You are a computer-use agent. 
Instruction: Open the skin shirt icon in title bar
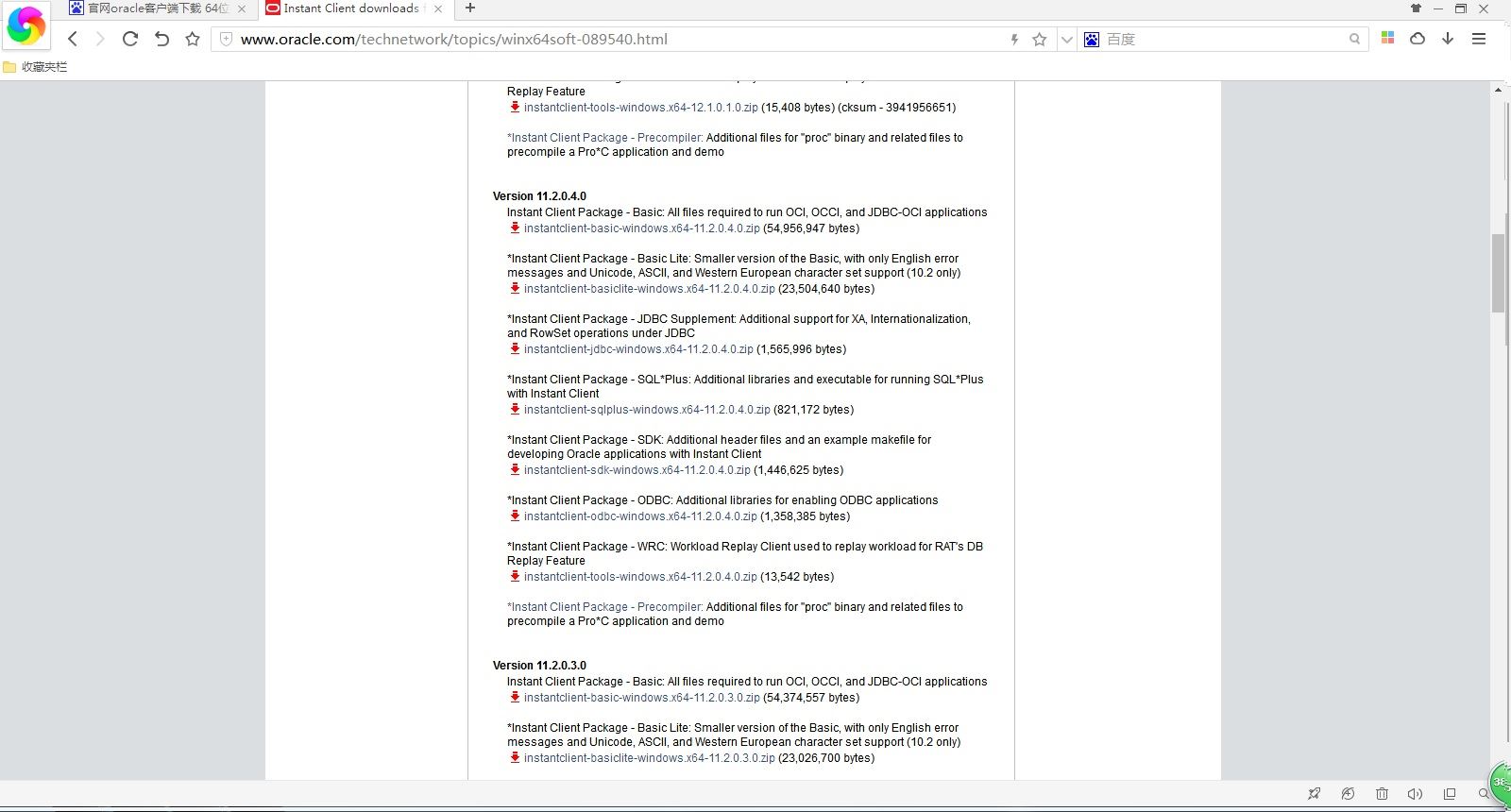click(x=1416, y=8)
